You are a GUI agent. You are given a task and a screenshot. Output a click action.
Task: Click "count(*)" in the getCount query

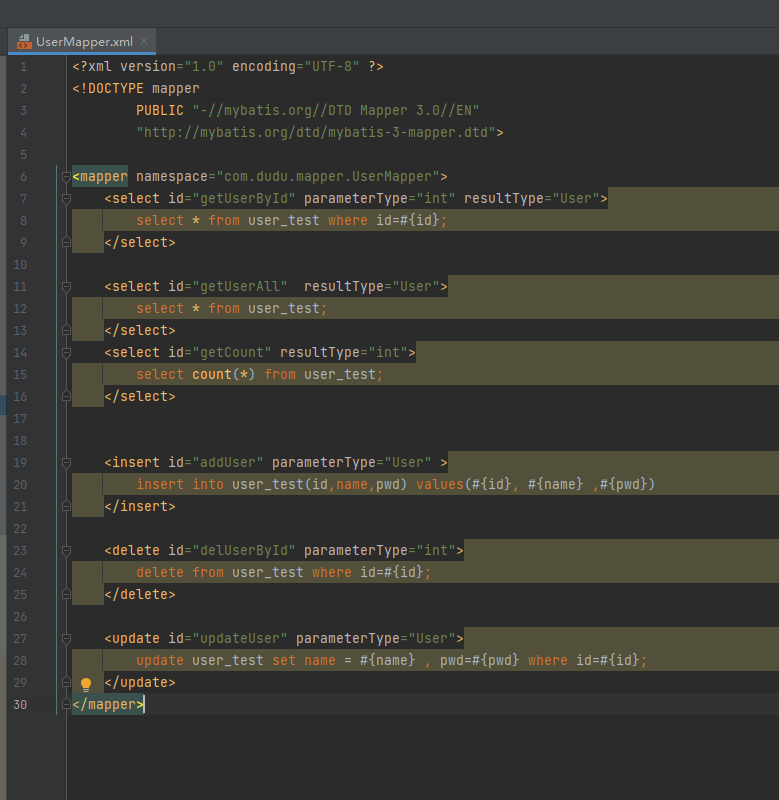coord(223,374)
